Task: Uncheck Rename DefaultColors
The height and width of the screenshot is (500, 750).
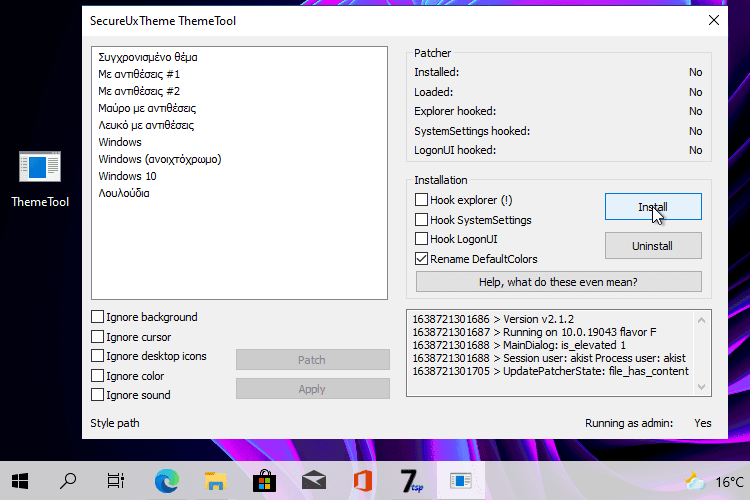Action: point(421,259)
